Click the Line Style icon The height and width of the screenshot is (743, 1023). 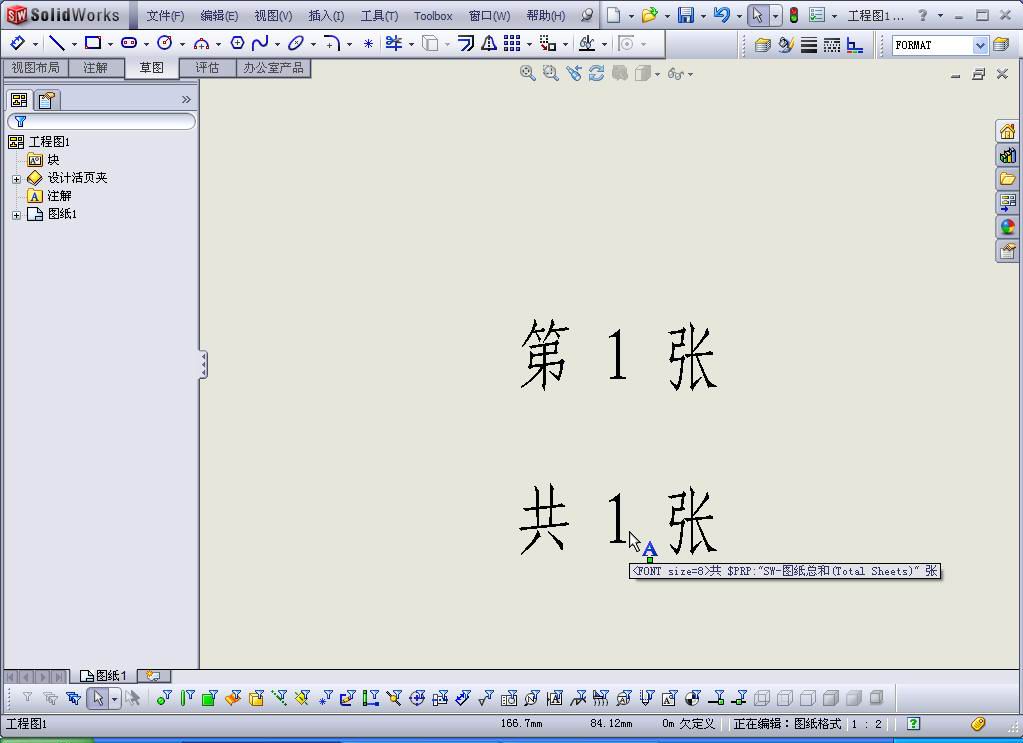(x=832, y=45)
